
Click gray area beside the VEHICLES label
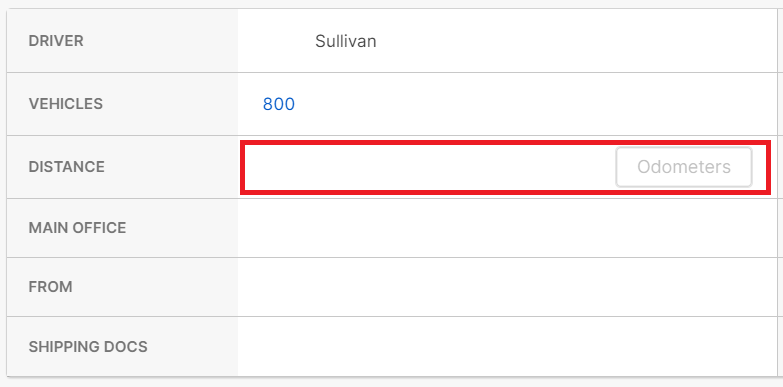point(170,104)
